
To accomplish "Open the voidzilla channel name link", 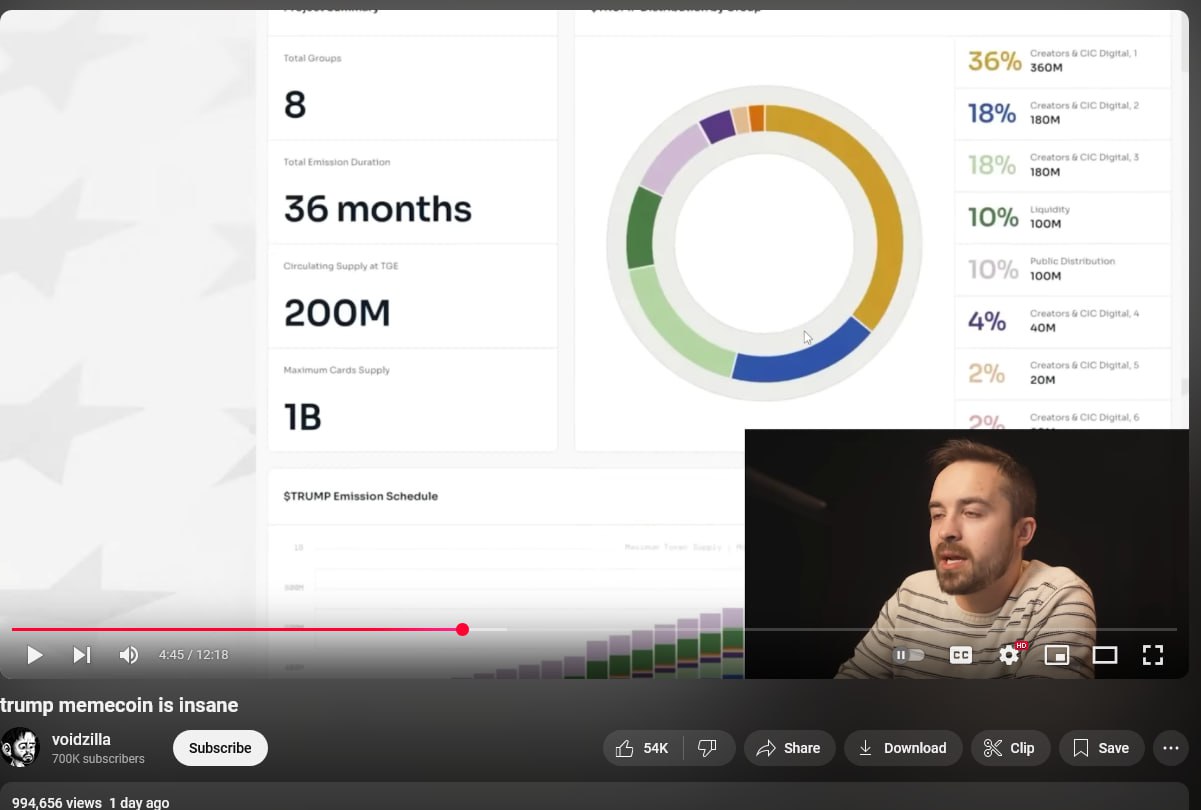I will (x=81, y=740).
